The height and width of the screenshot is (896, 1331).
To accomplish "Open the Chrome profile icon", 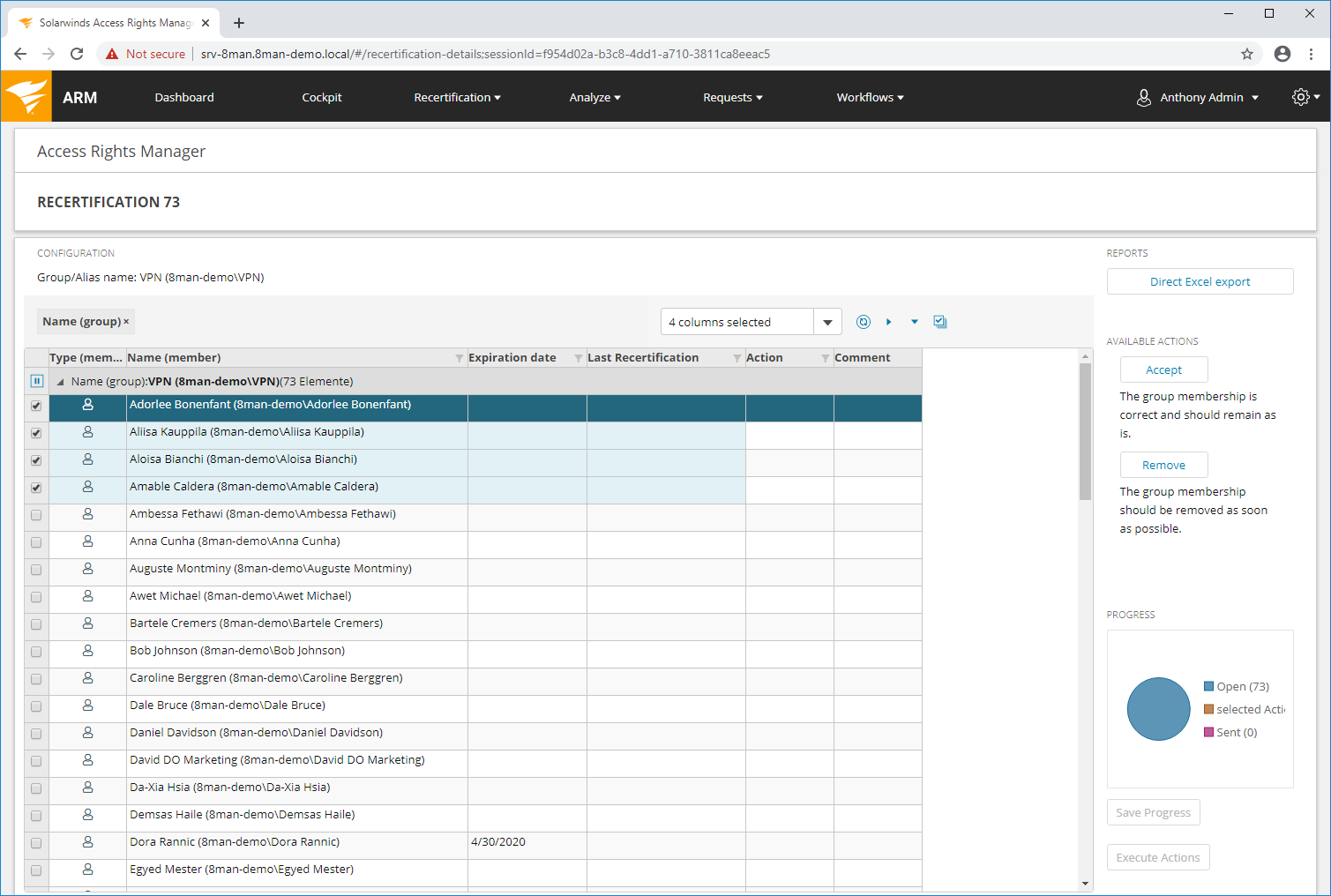I will 1282,54.
